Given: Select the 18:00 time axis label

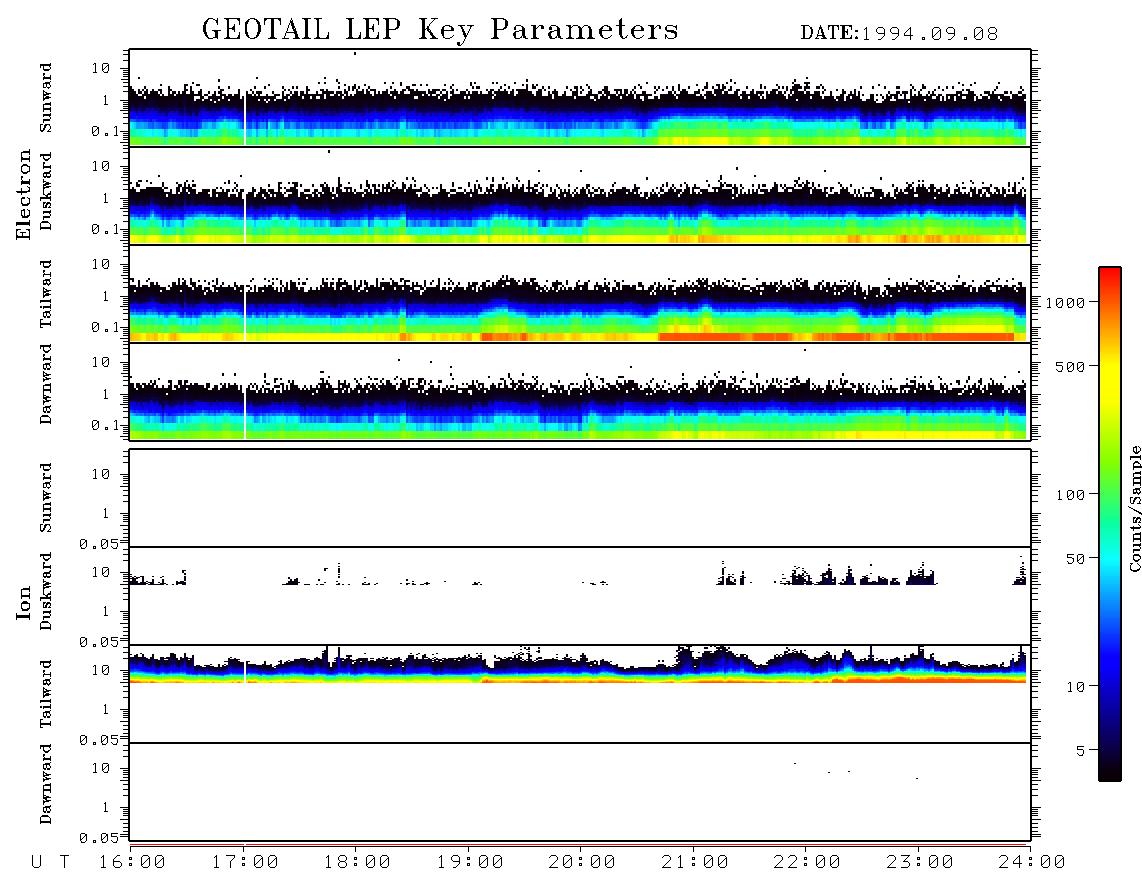Looking at the screenshot, I should pyautogui.click(x=357, y=862).
